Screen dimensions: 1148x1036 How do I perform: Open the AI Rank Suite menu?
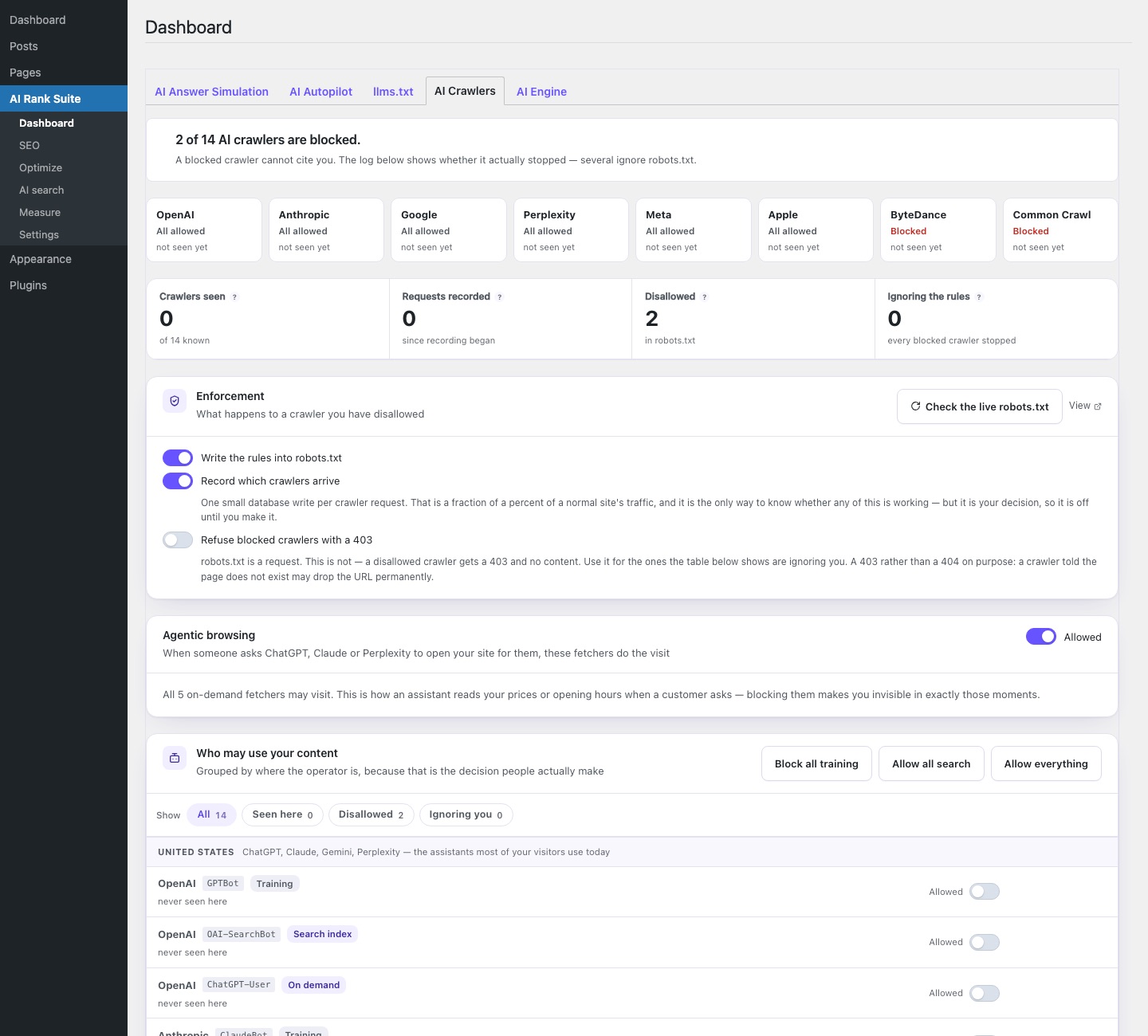pos(64,99)
